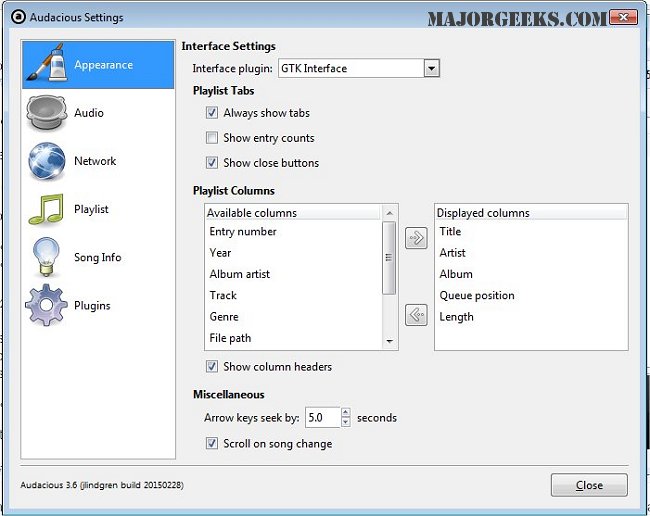Click the Displayed columns header
The image size is (650, 516).
[531, 213]
